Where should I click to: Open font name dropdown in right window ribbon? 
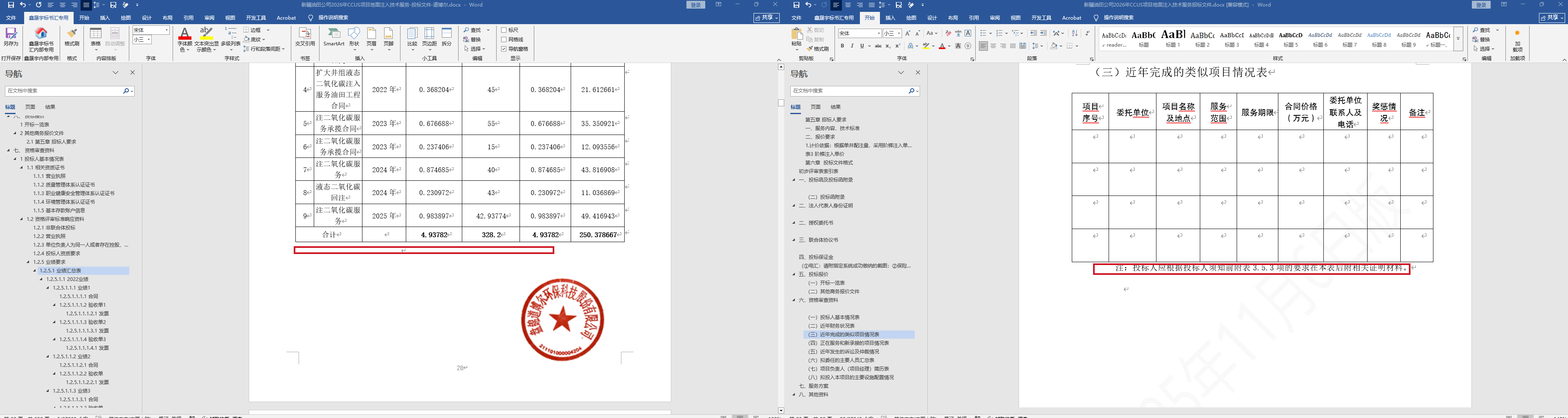(x=879, y=34)
